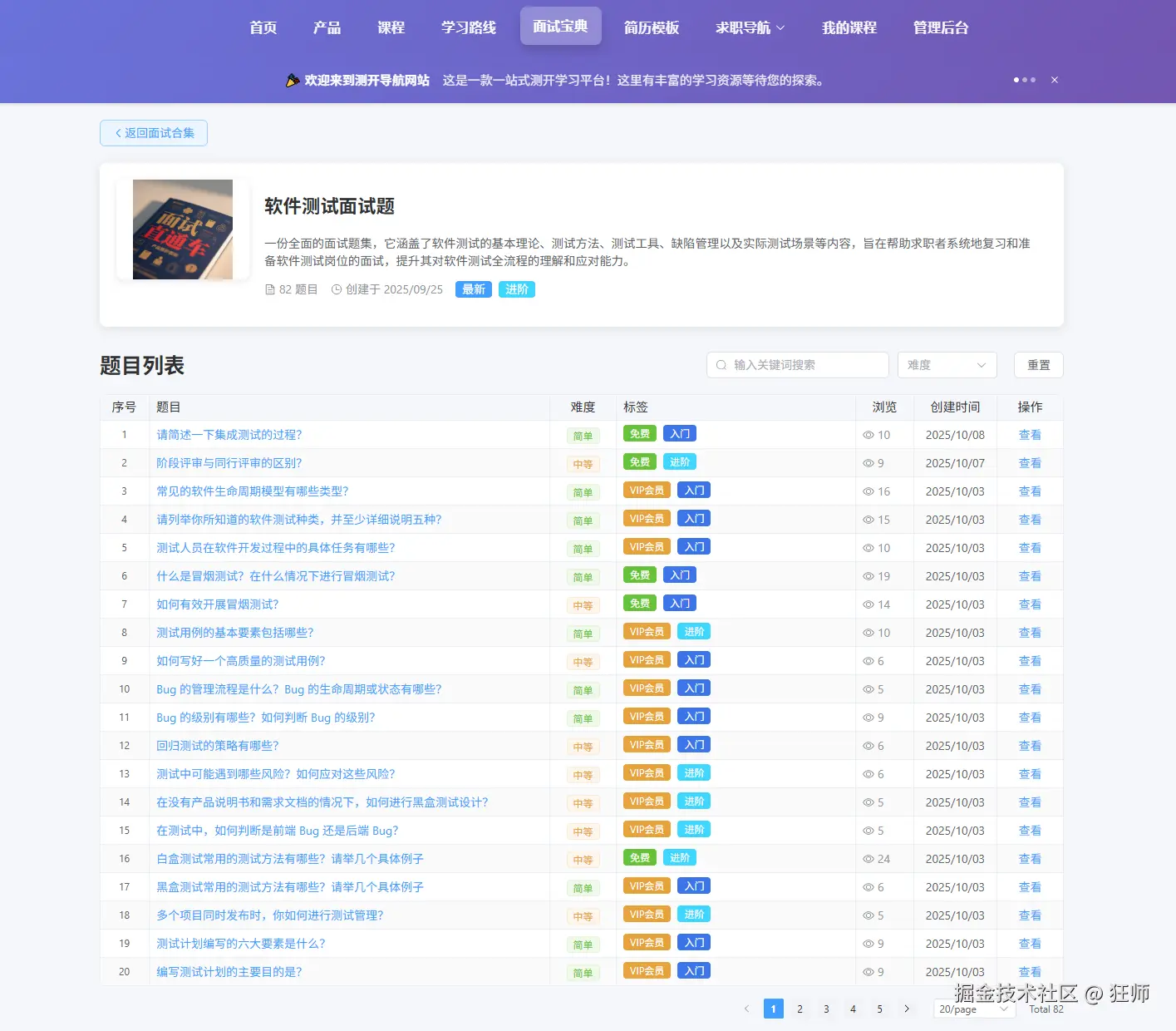Click 返回面试合集 back button
The image size is (1176, 1031).
(154, 133)
